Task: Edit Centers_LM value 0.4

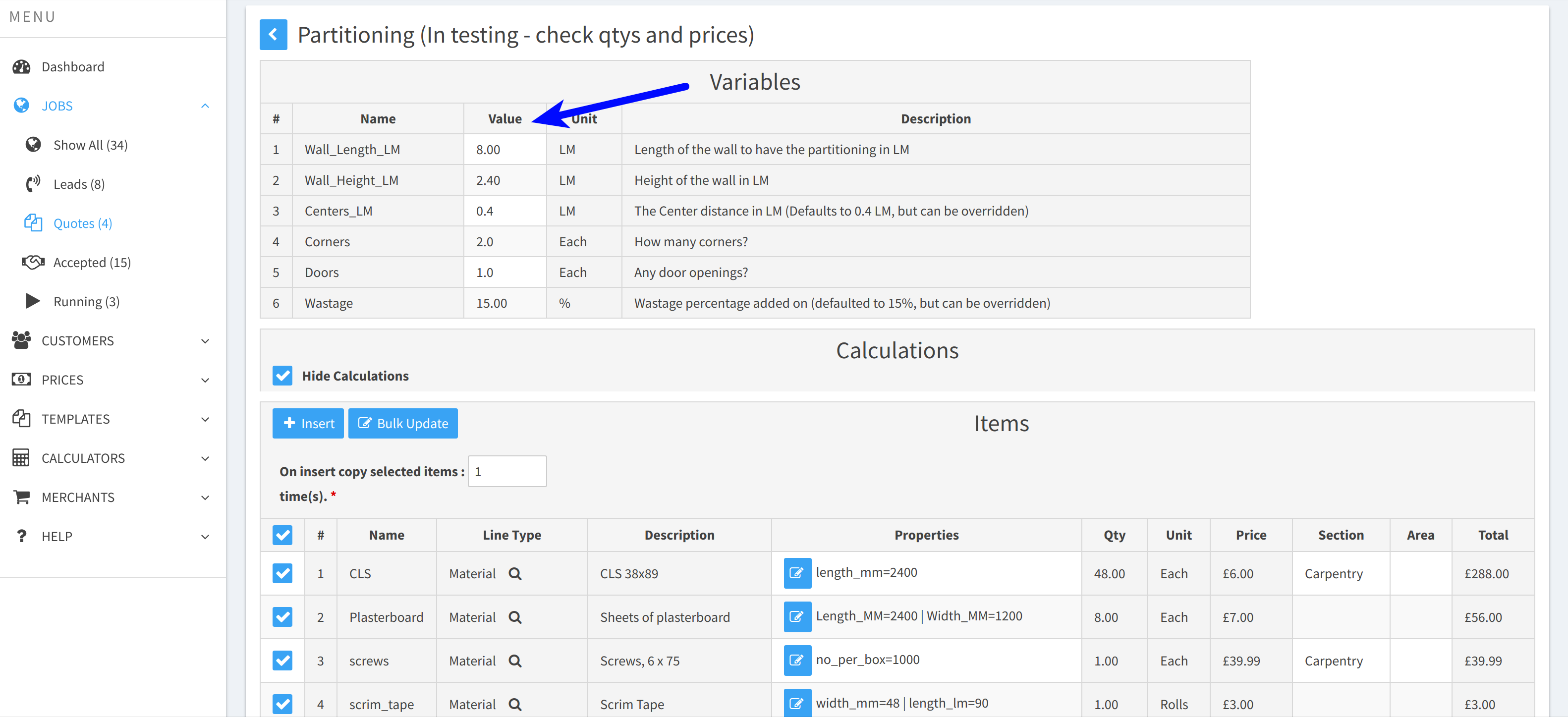Action: [x=505, y=211]
